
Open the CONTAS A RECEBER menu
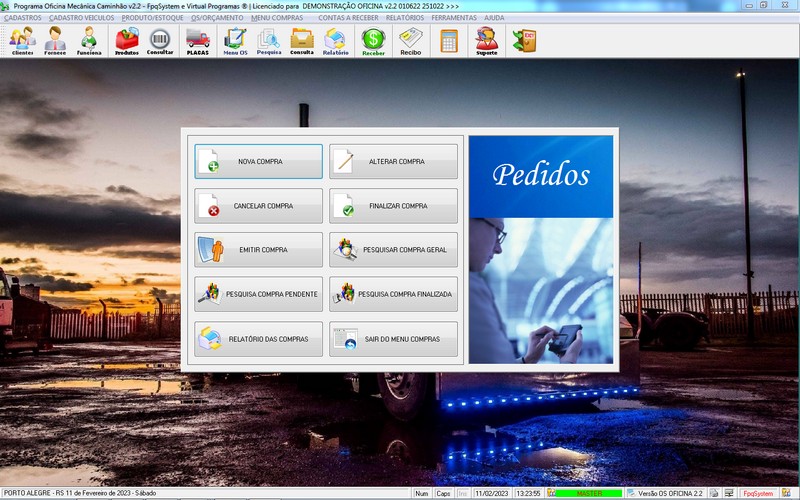(348, 18)
